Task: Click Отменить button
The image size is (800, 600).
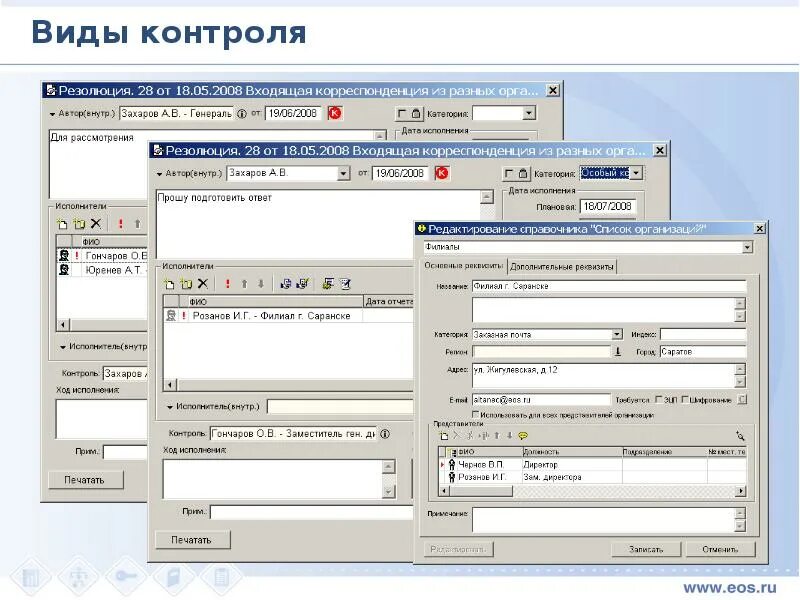Action: [x=720, y=549]
